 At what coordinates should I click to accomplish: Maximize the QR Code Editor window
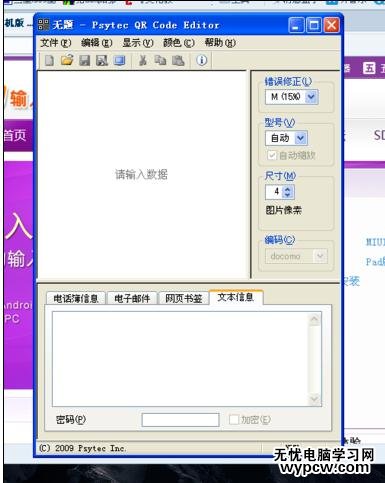314,25
